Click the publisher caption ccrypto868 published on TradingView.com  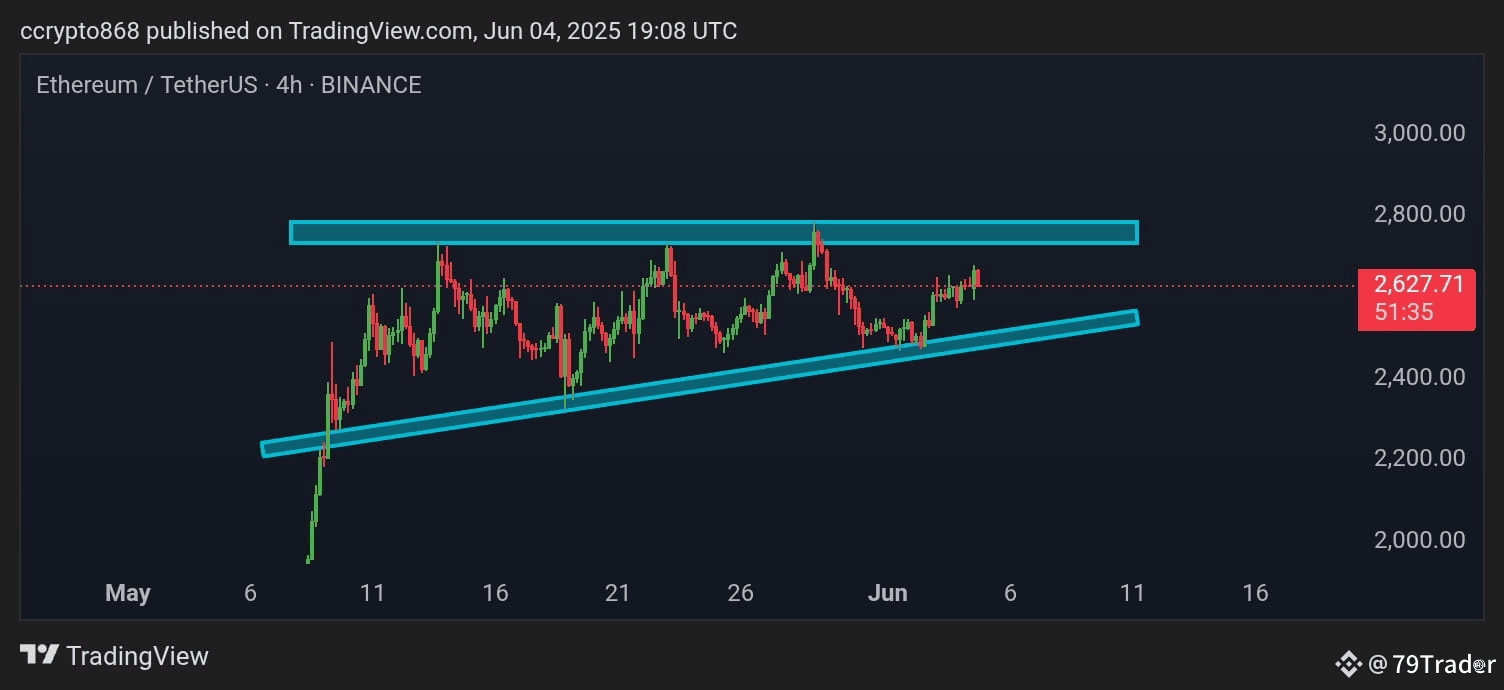tap(379, 31)
